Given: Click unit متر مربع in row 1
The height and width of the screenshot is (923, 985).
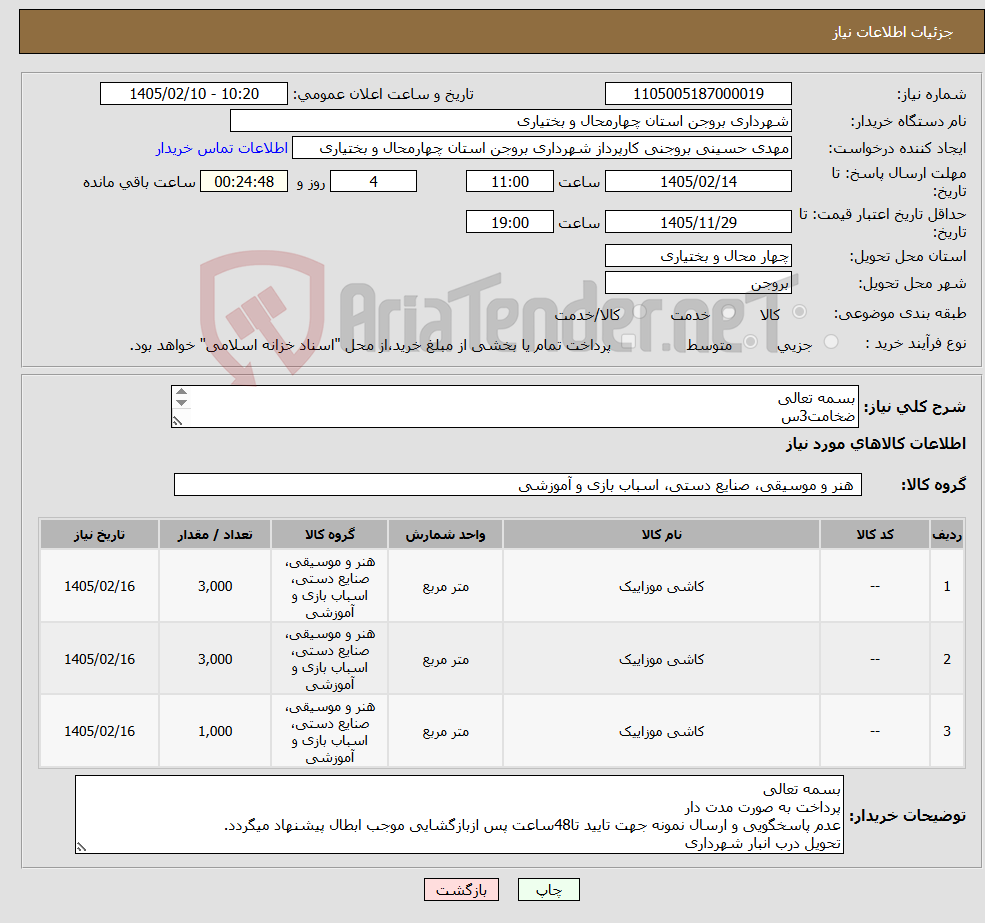Looking at the screenshot, I should [445, 586].
